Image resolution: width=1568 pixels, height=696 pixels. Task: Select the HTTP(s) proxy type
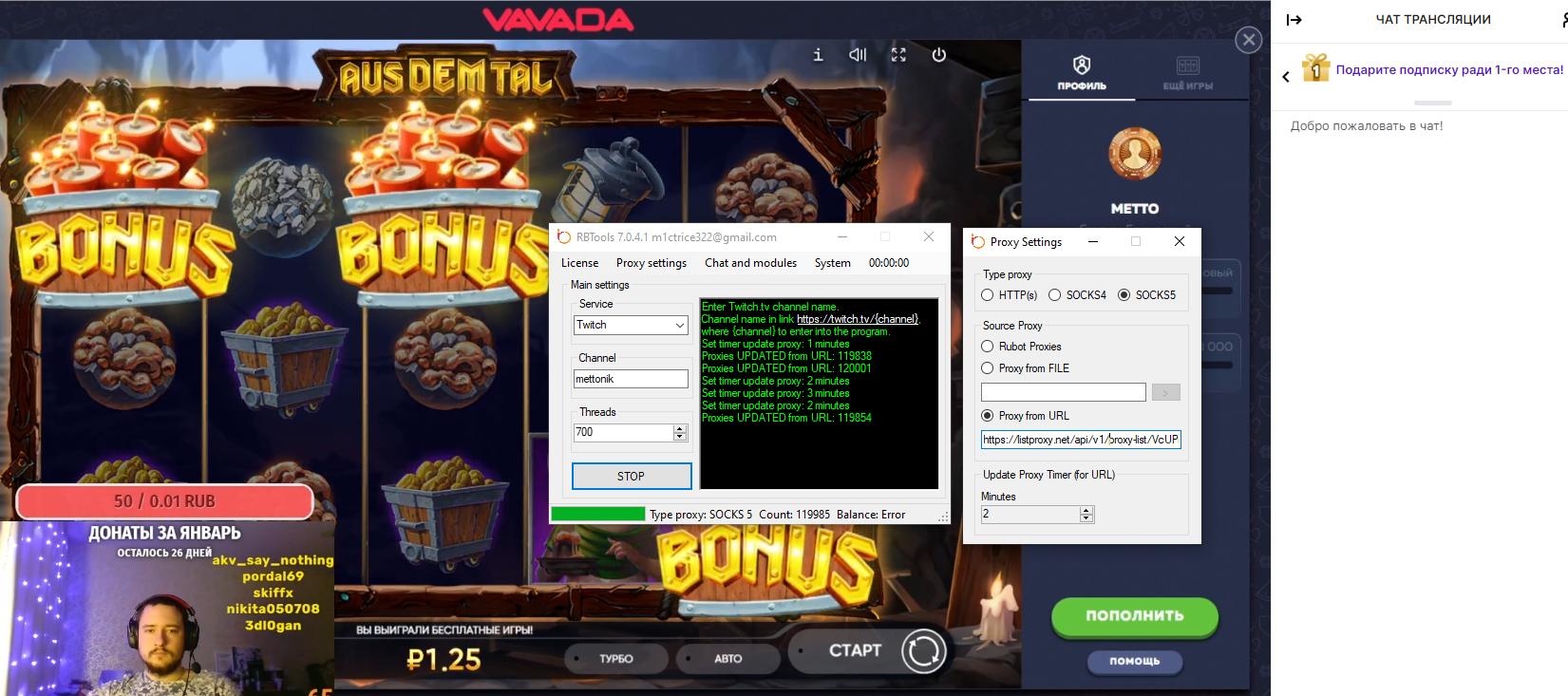coord(988,295)
